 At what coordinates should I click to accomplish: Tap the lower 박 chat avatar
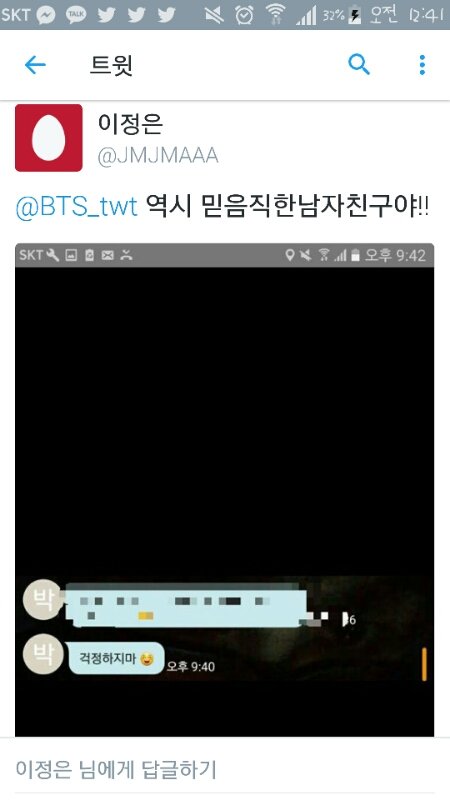43,655
